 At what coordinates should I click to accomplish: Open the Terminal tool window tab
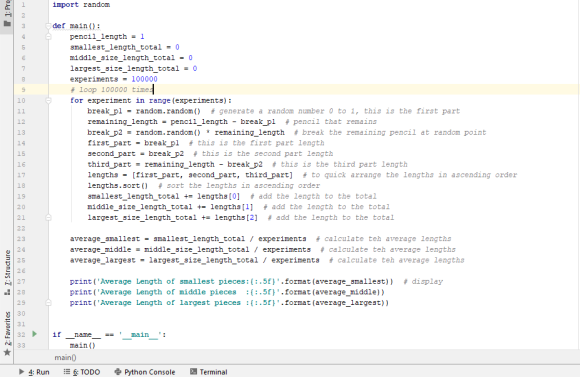pos(209,371)
